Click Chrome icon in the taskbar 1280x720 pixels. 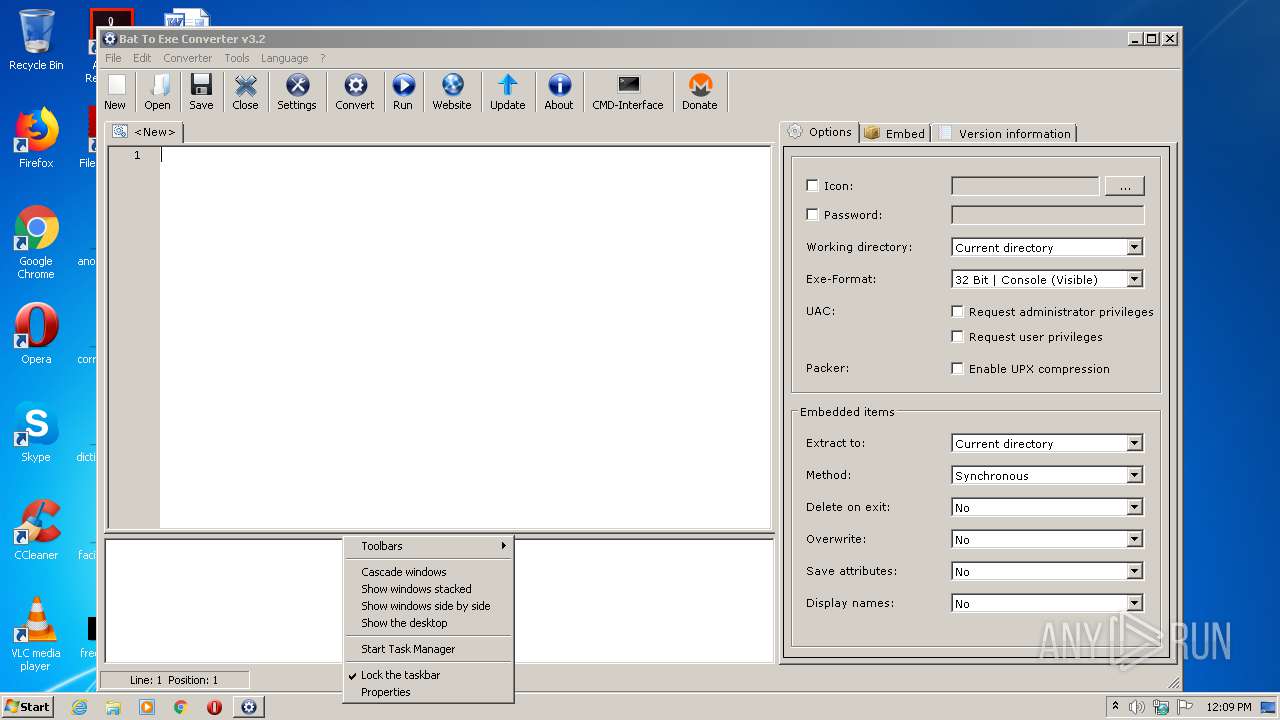181,707
